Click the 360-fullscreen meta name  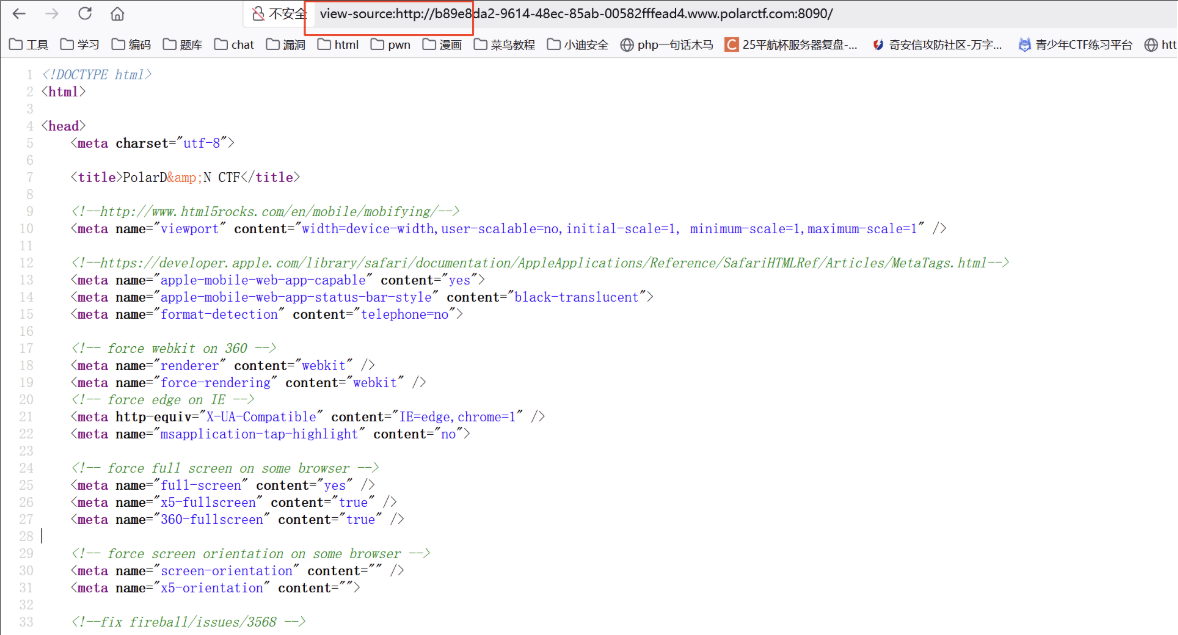pos(212,519)
